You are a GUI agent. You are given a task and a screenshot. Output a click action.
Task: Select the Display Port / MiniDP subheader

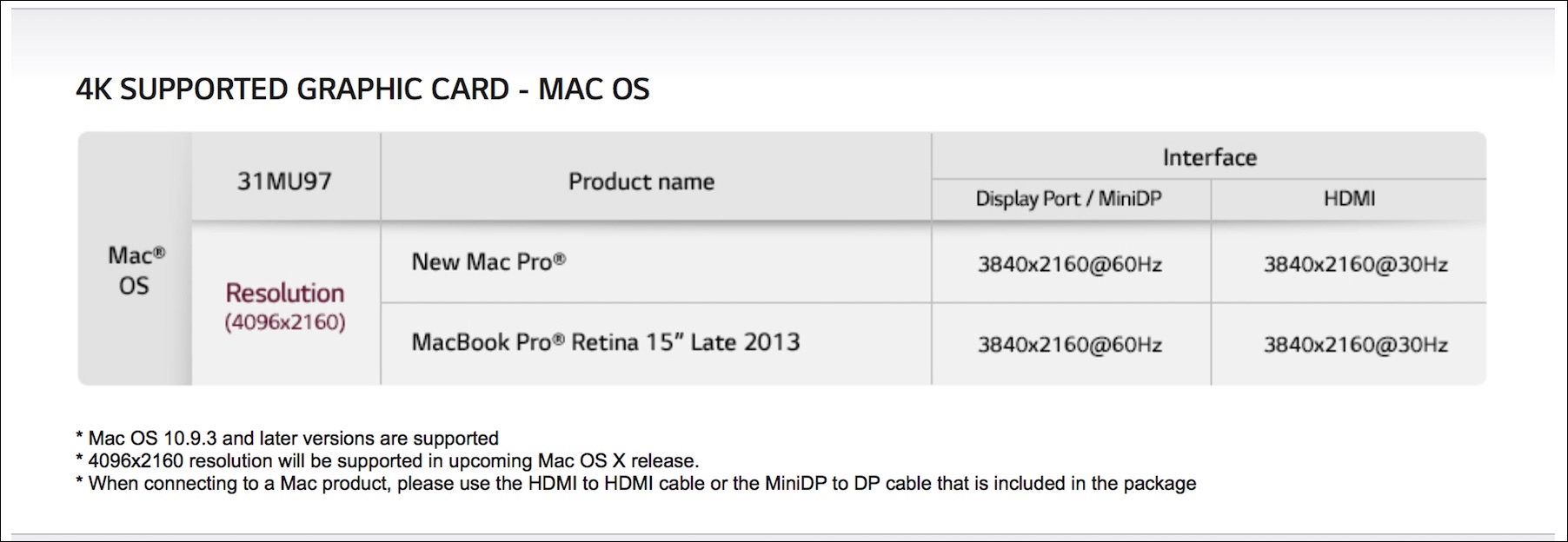pos(1068,199)
